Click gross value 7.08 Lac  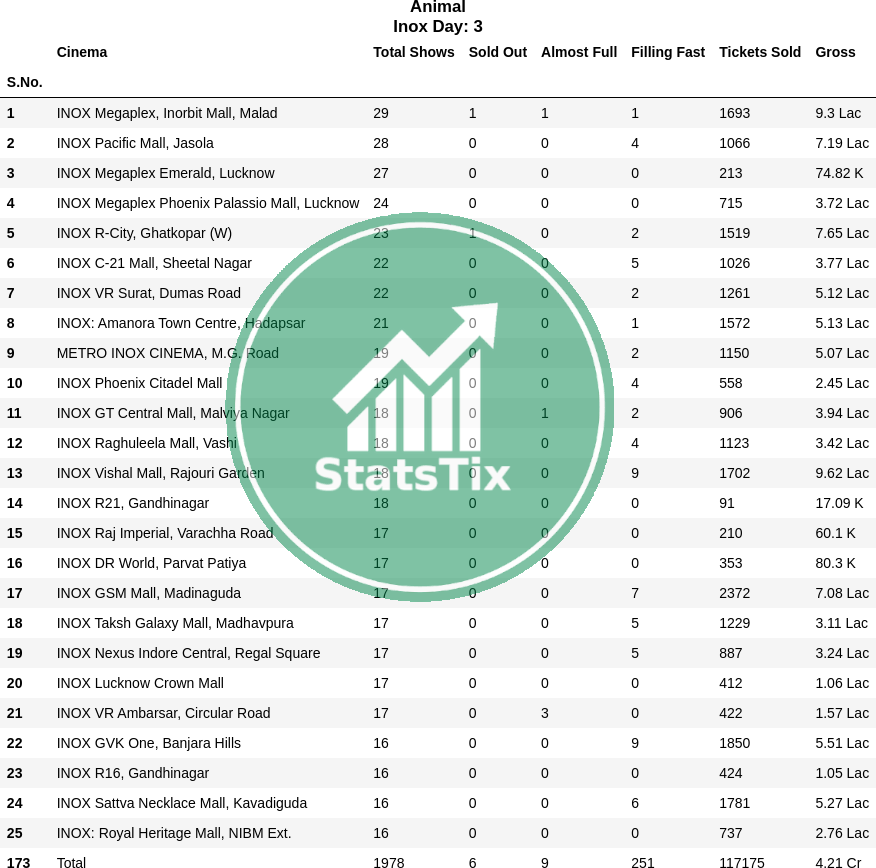click(842, 593)
